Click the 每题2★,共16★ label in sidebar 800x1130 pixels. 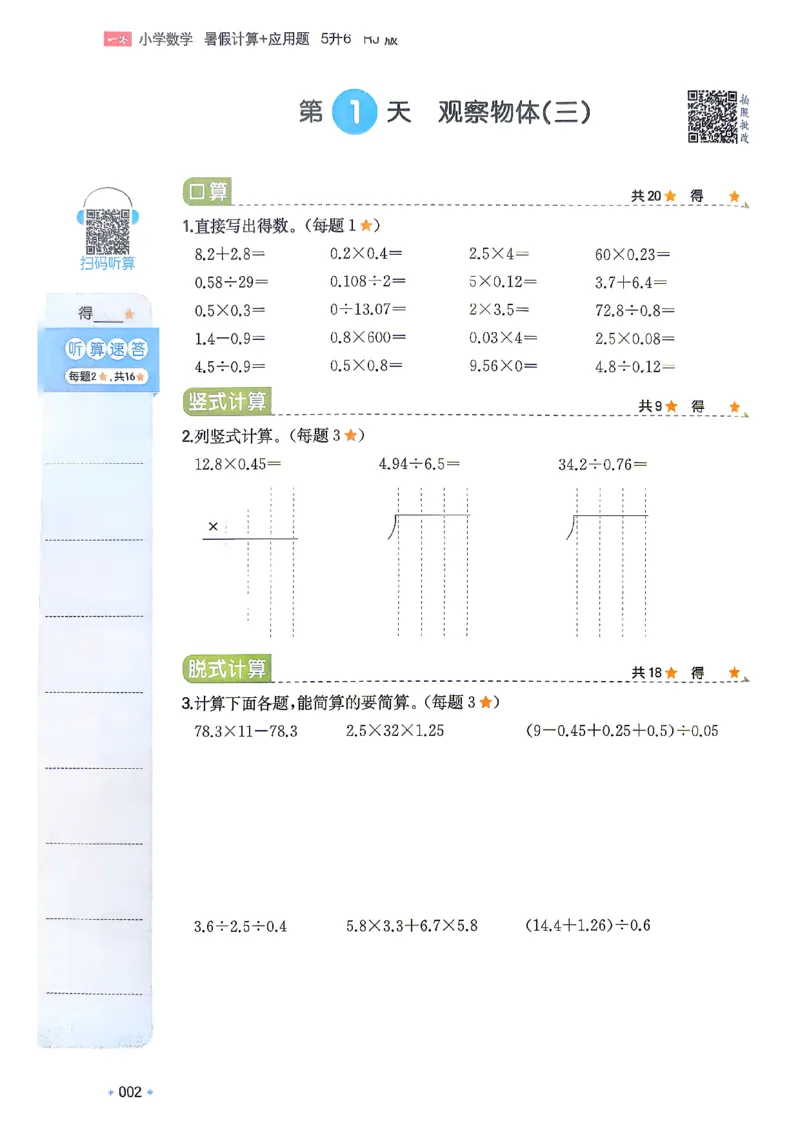(x=107, y=376)
